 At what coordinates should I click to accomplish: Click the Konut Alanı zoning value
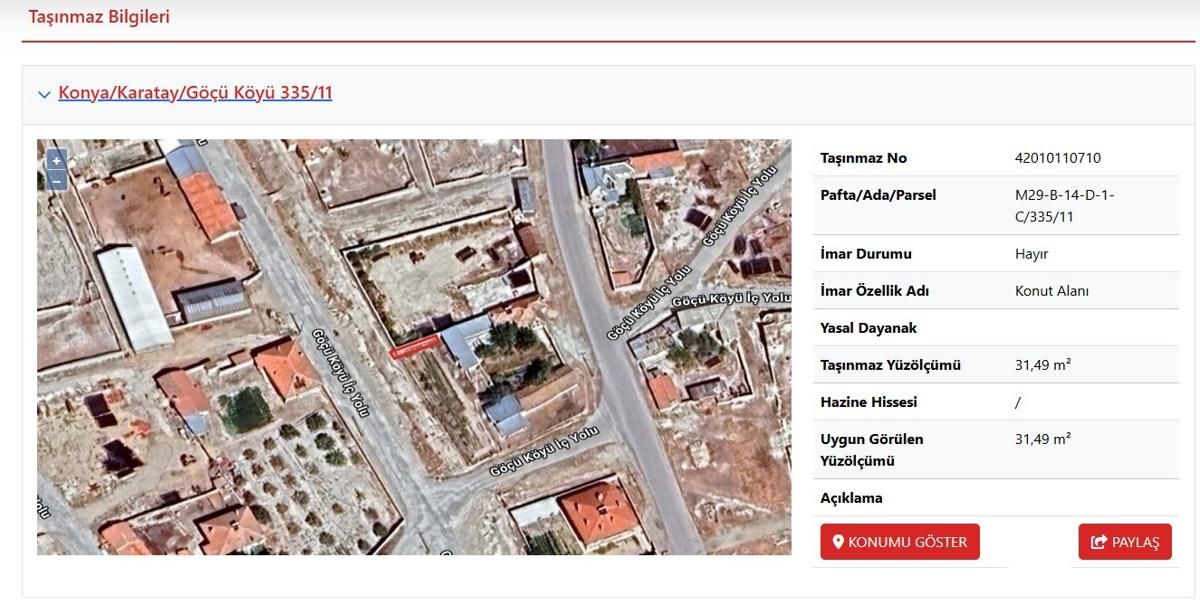click(1051, 291)
